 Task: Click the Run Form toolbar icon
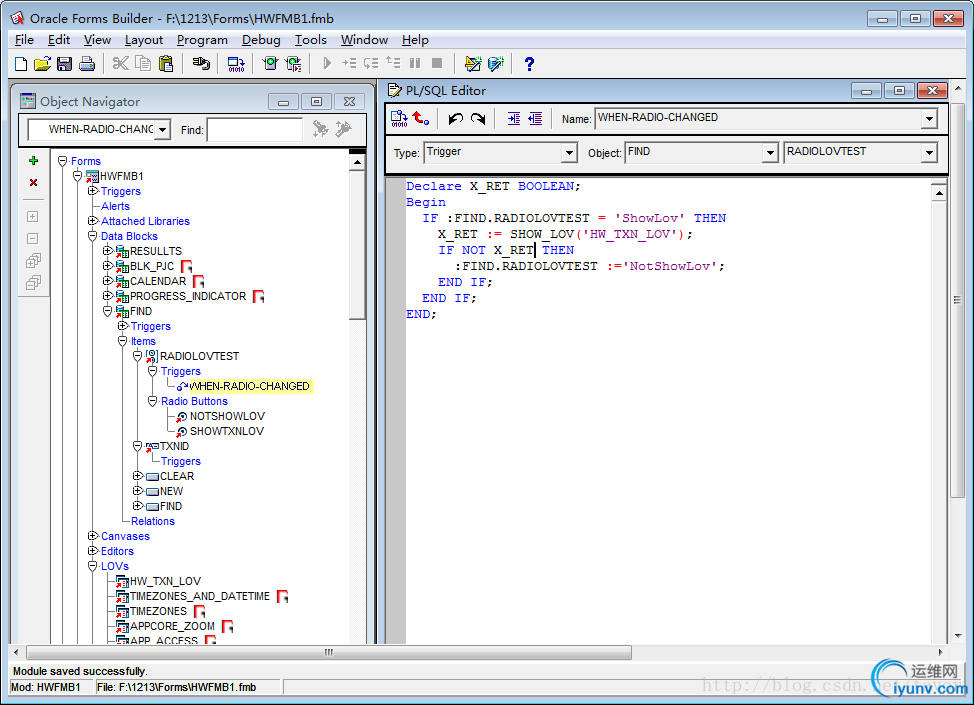click(x=270, y=63)
